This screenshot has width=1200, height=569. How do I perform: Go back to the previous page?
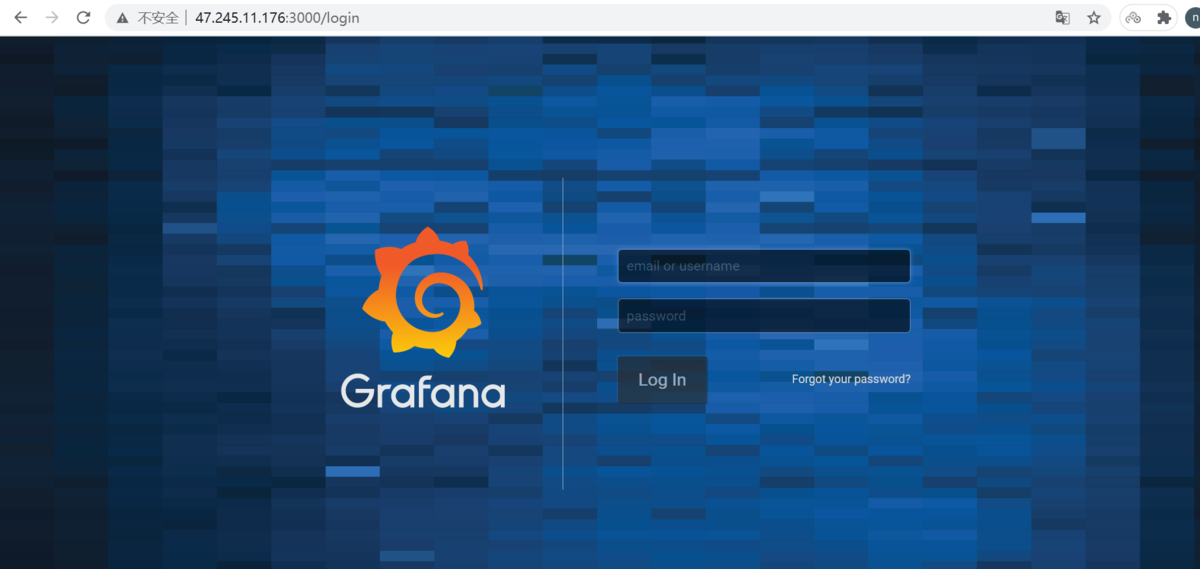(x=20, y=18)
